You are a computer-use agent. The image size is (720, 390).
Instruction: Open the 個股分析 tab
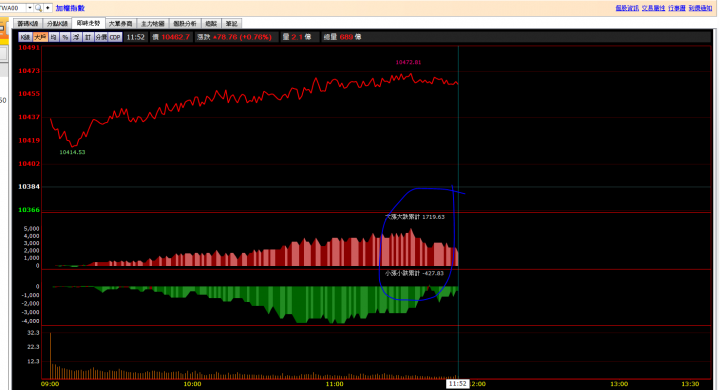tap(185, 23)
